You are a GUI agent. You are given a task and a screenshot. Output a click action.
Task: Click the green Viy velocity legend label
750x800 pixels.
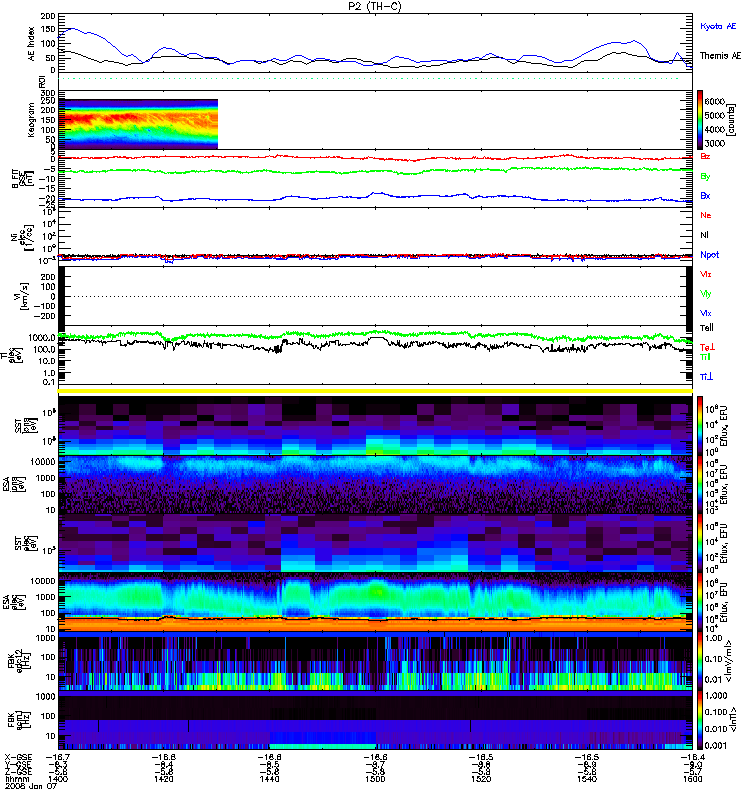tap(706, 294)
